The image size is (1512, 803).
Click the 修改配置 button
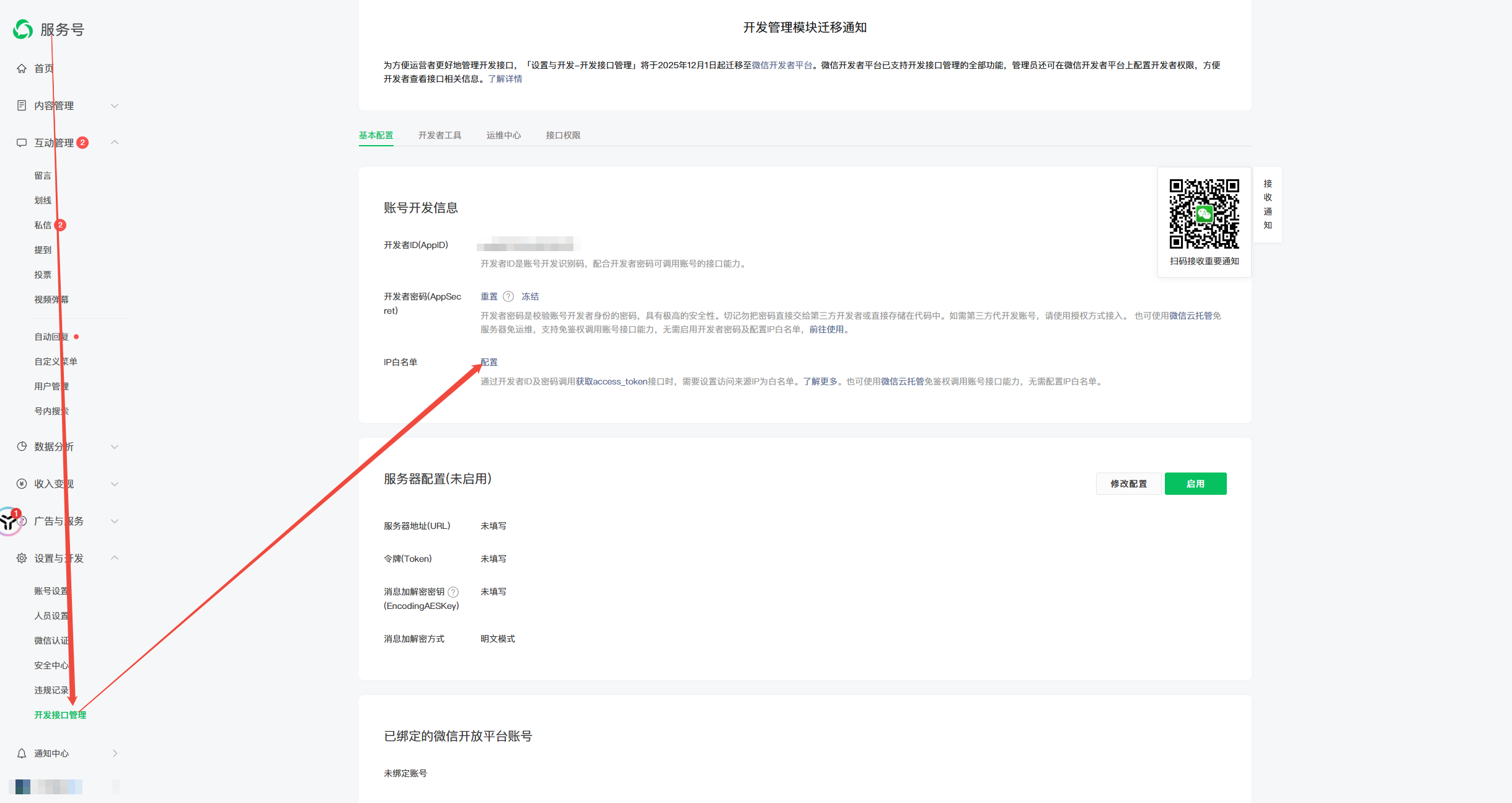[x=1128, y=484]
